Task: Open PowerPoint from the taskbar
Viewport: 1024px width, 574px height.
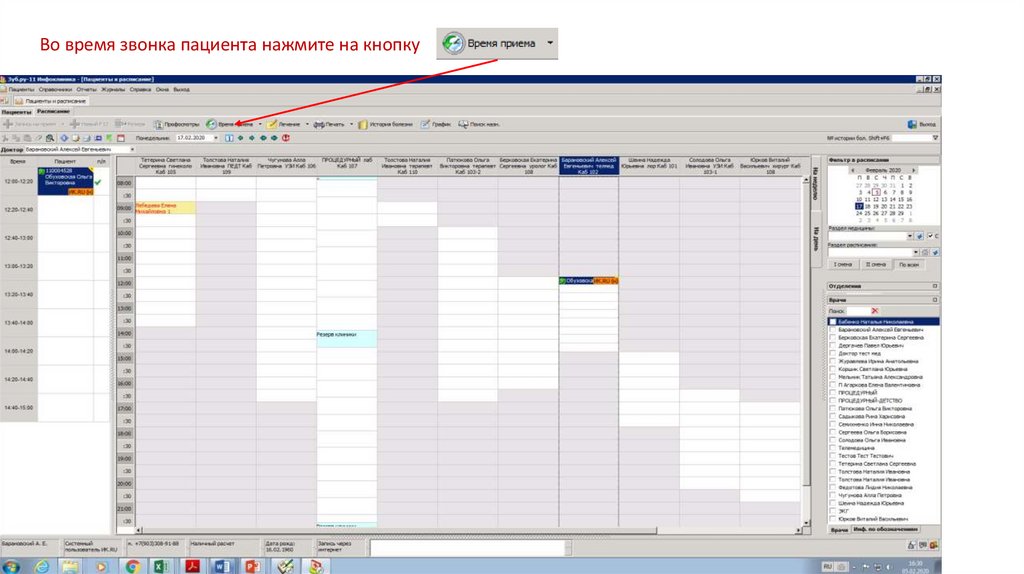Action: point(252,566)
